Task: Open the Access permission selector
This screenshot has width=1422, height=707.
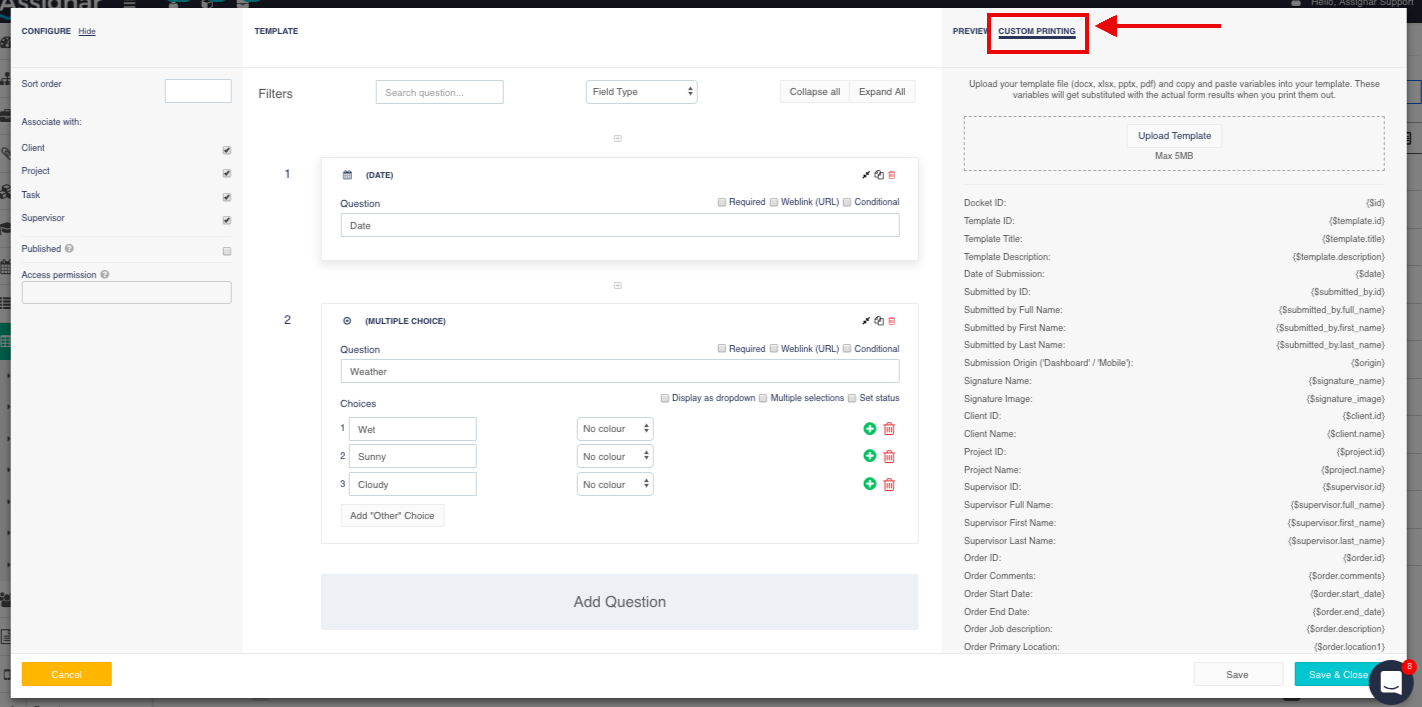Action: point(126,292)
